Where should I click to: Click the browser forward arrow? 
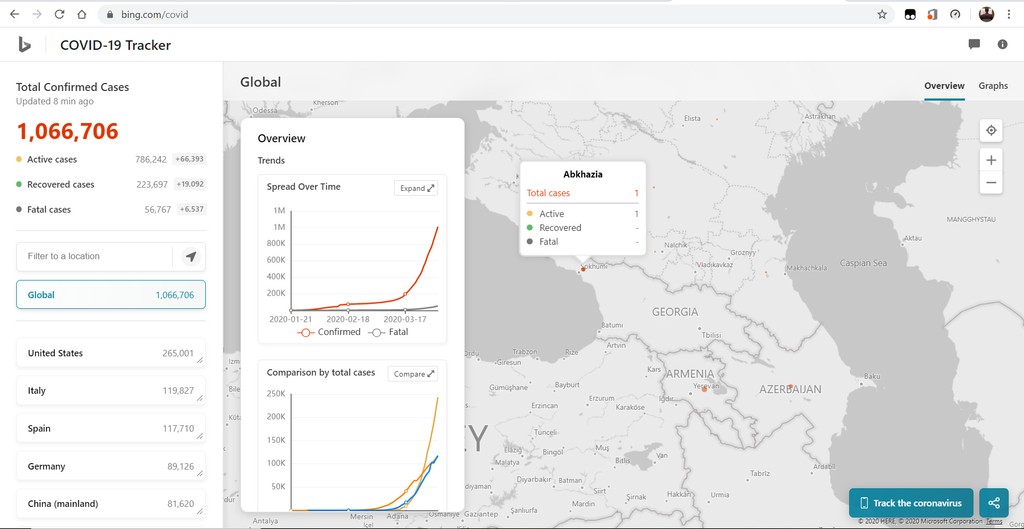pyautogui.click(x=37, y=14)
